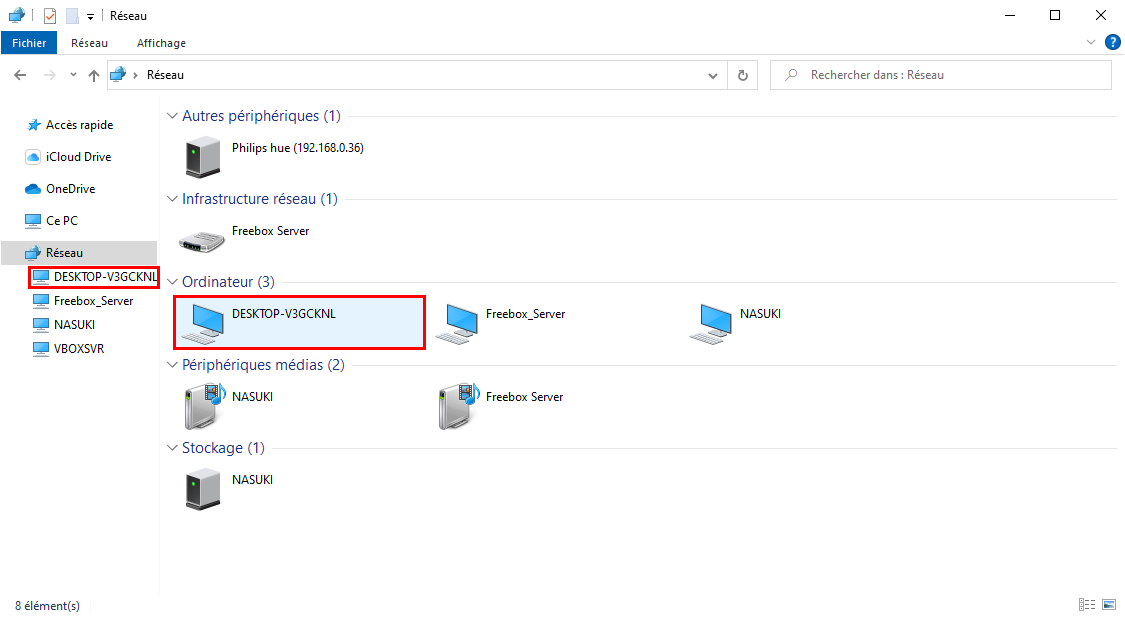This screenshot has width=1125, height=618.
Task: Select Réseau in the navigation pane
Action: [x=79, y=253]
